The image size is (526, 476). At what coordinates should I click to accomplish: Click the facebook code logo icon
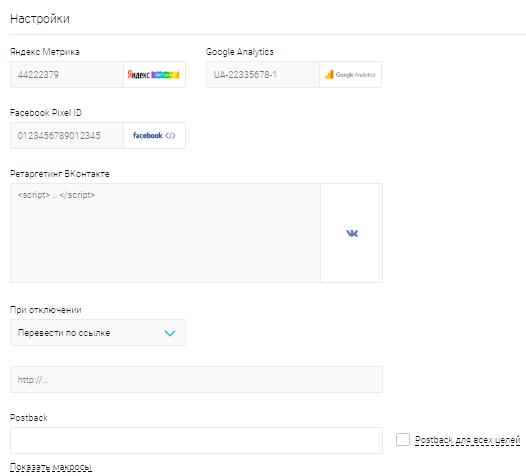[x=154, y=136]
